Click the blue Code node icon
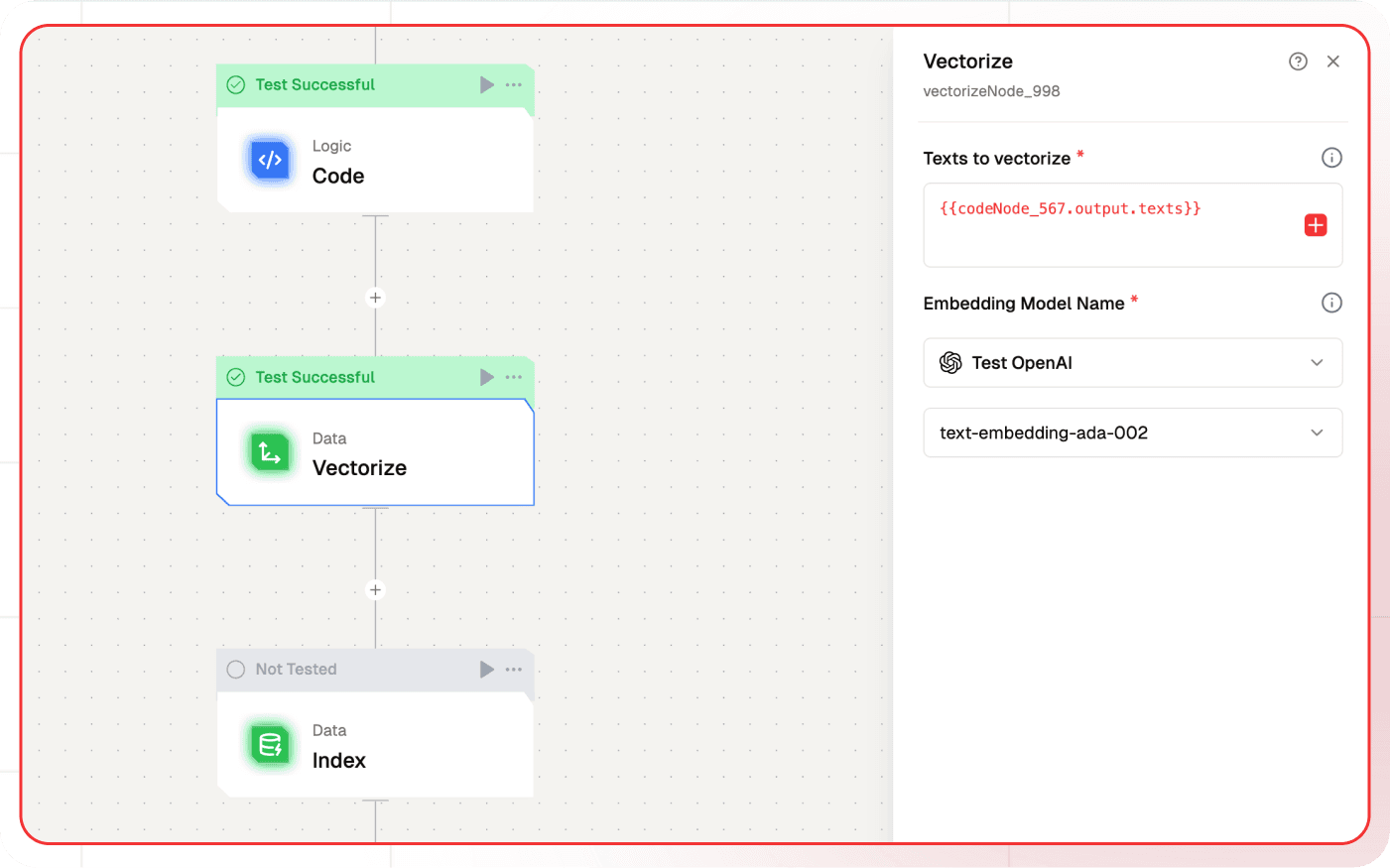Image resolution: width=1390 pixels, height=868 pixels. [x=270, y=160]
